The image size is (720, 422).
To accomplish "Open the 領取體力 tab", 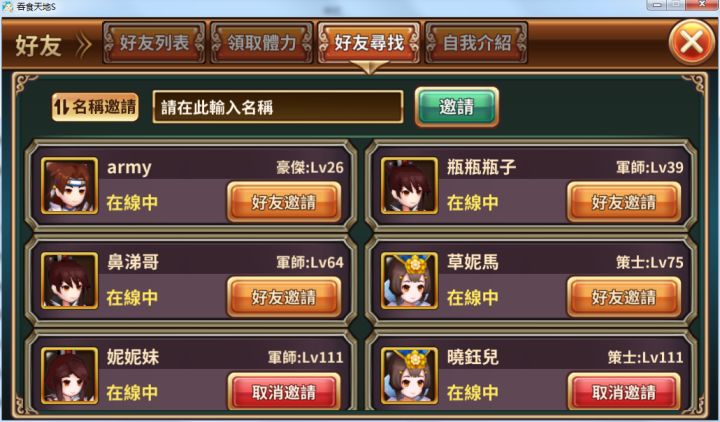I will coord(262,43).
